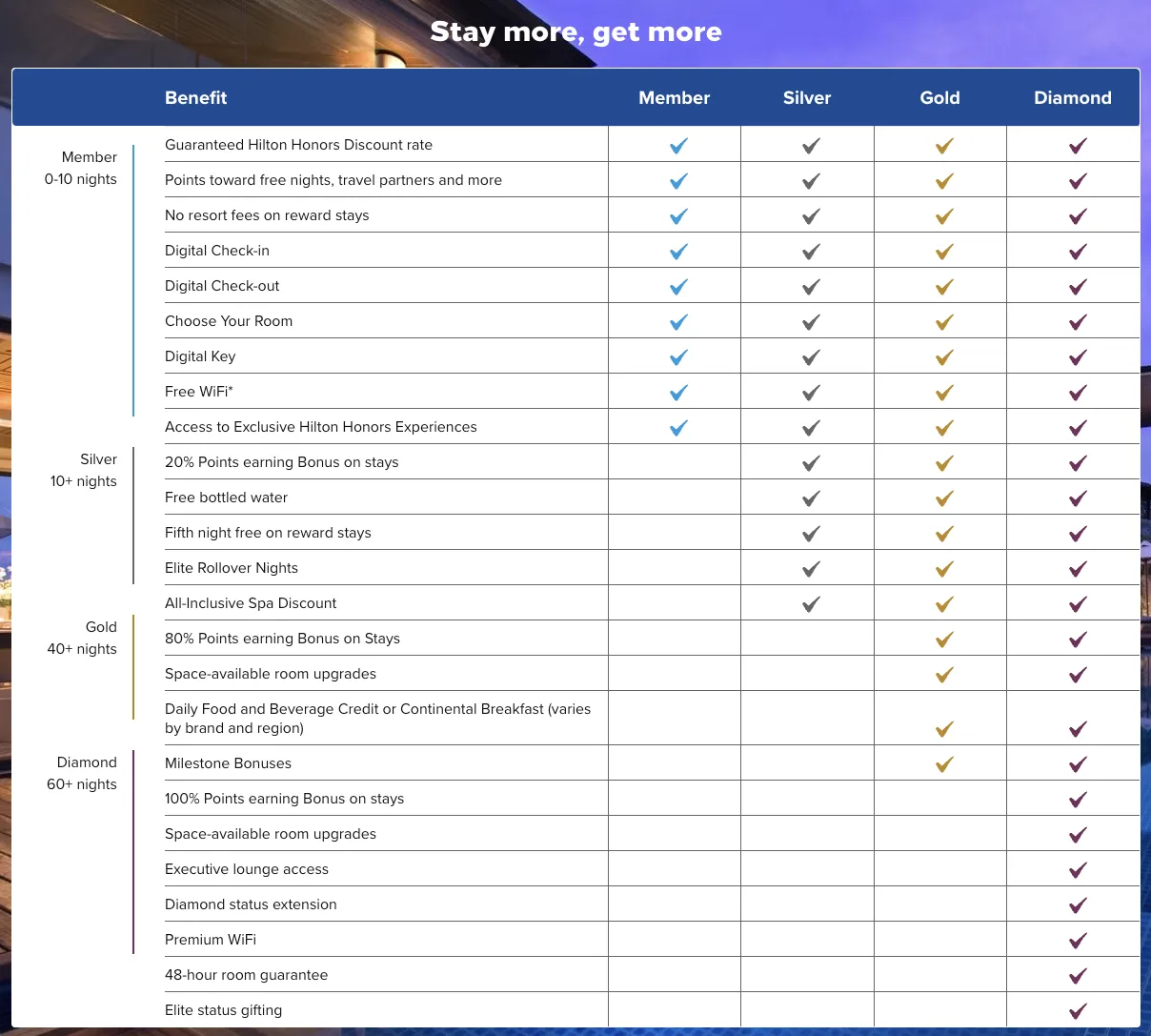Click the Silver checkmark for All-Inclusive Spa Discount

(811, 604)
